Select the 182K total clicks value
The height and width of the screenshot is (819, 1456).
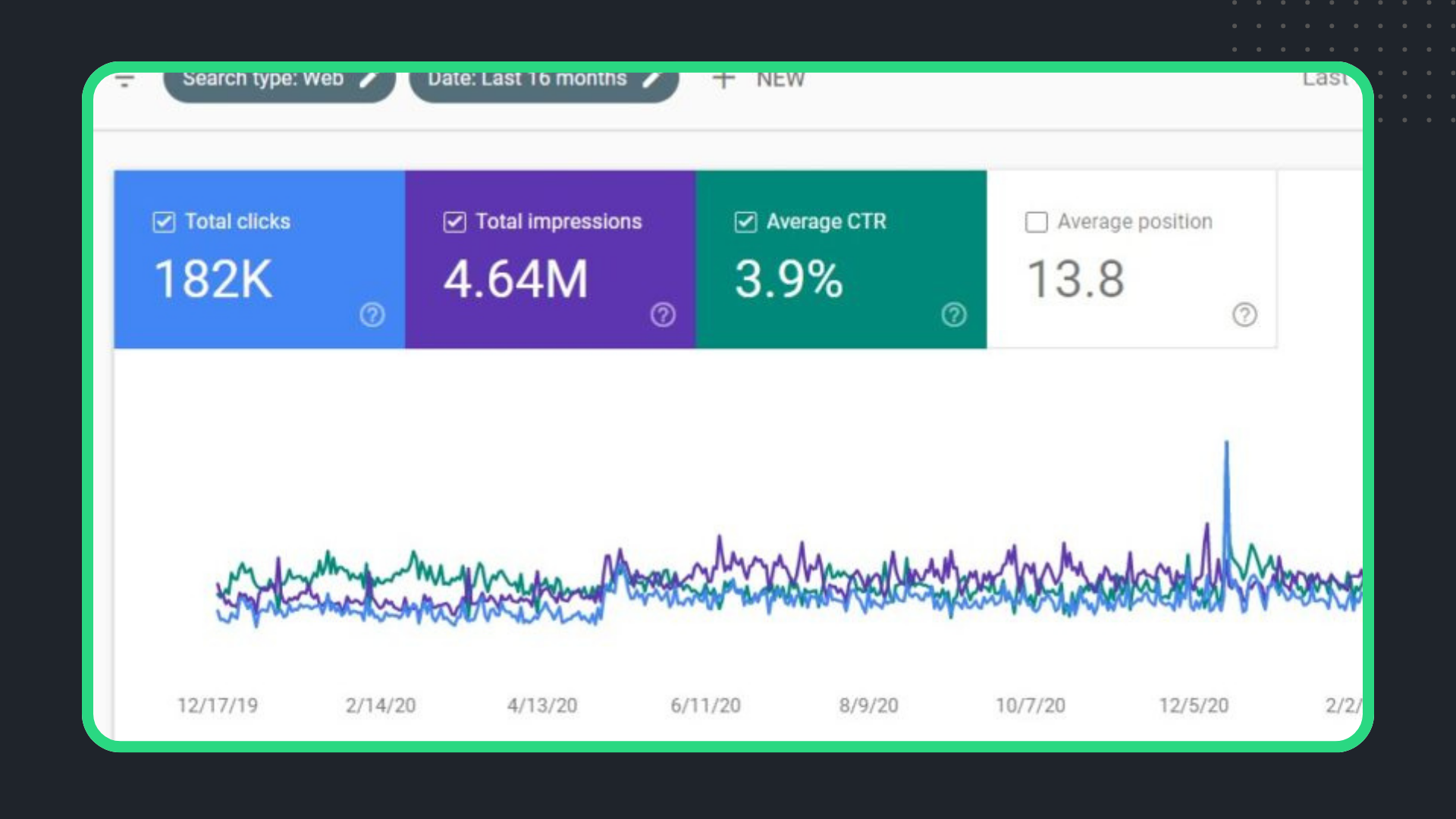click(213, 280)
